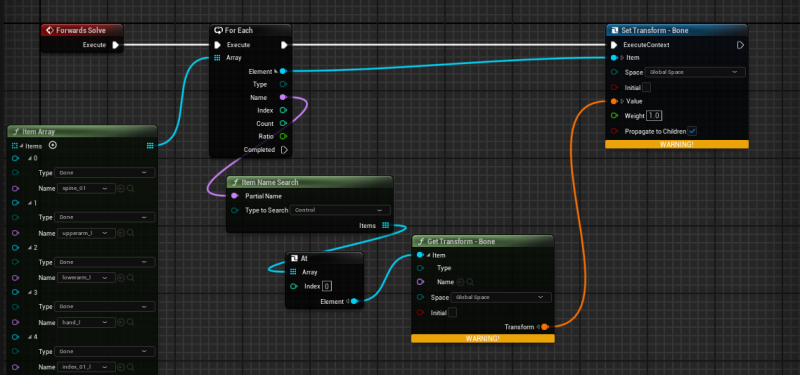
Task: Collapse the Items array expander
Action: (x=21, y=146)
